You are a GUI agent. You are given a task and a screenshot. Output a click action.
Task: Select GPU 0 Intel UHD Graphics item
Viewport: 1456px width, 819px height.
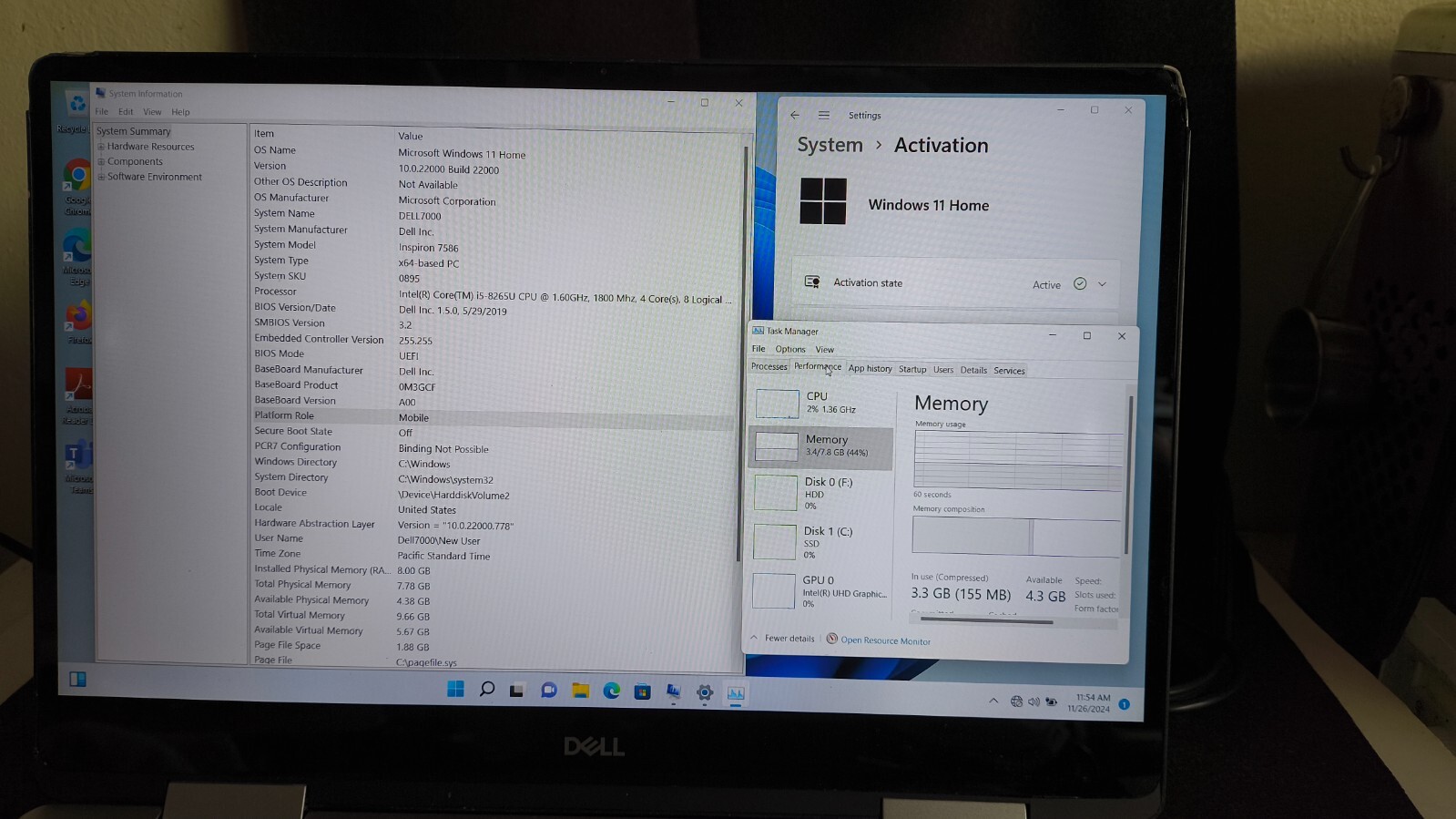820,591
